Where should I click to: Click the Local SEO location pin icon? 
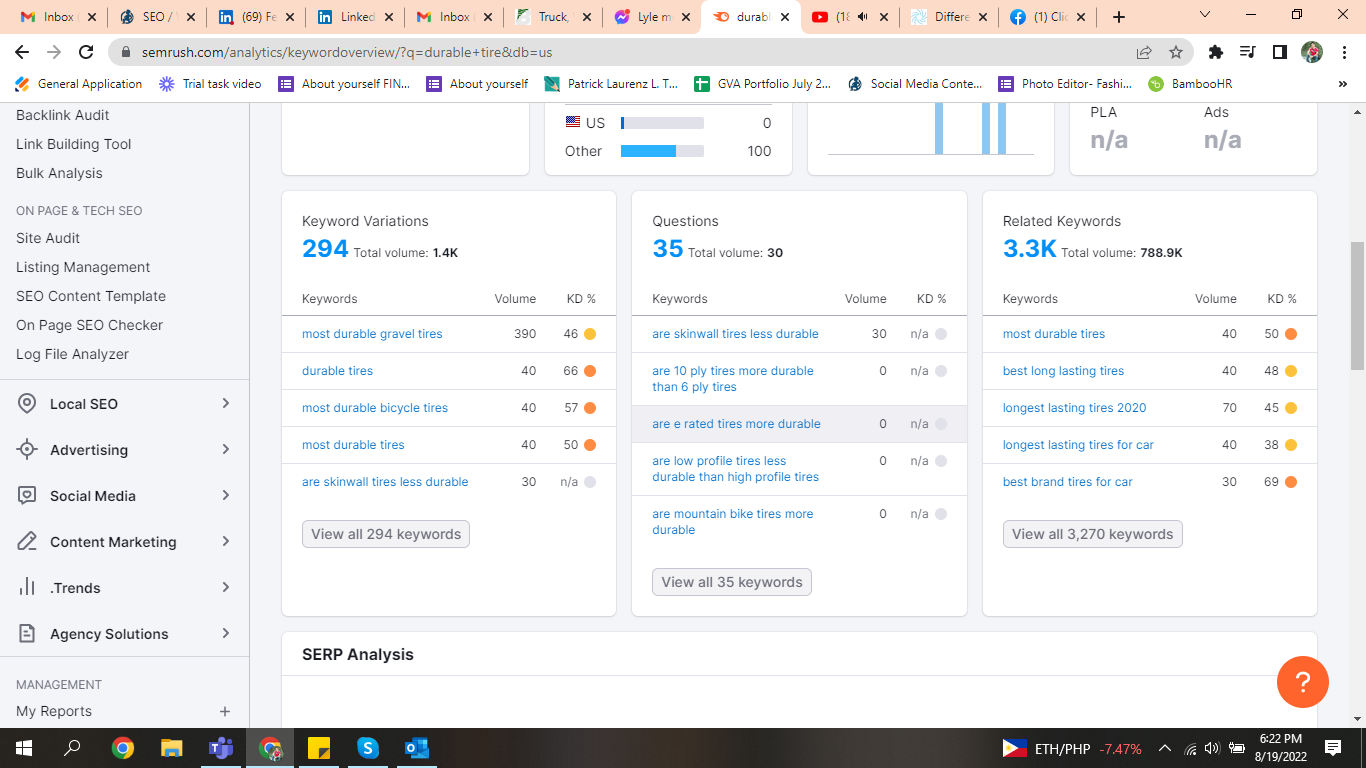pos(28,404)
